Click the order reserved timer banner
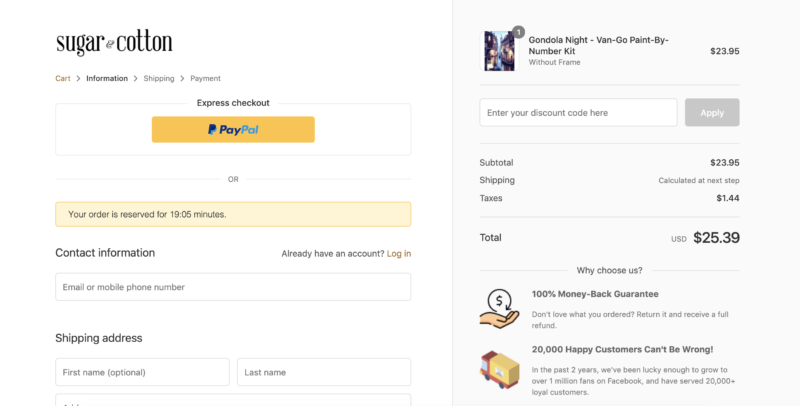Screen dimensions: 800x406 click(x=233, y=214)
